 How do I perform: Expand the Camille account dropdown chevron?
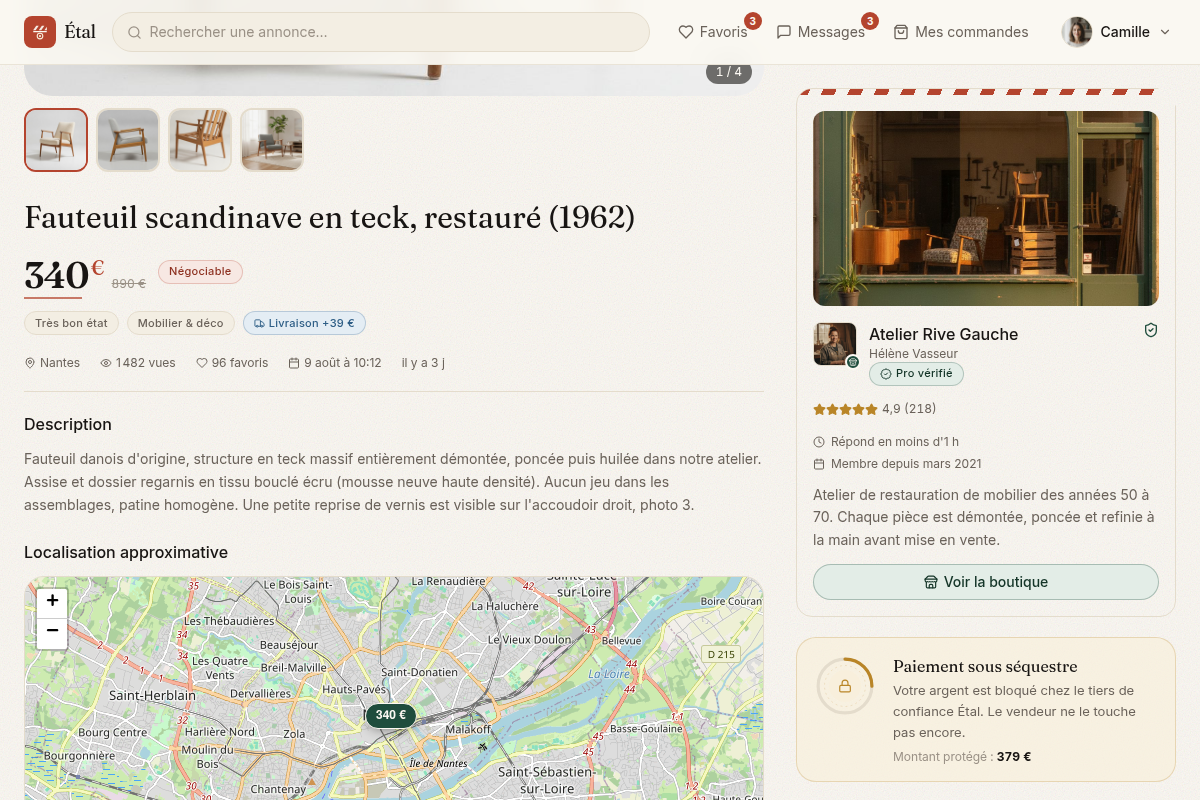click(1165, 32)
